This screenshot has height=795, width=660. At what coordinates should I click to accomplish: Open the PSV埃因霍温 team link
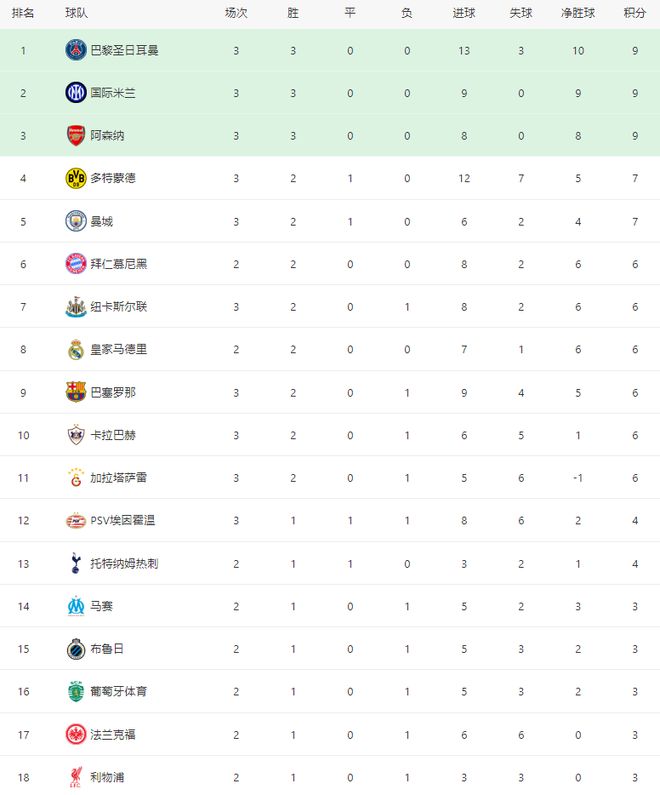click(x=122, y=521)
